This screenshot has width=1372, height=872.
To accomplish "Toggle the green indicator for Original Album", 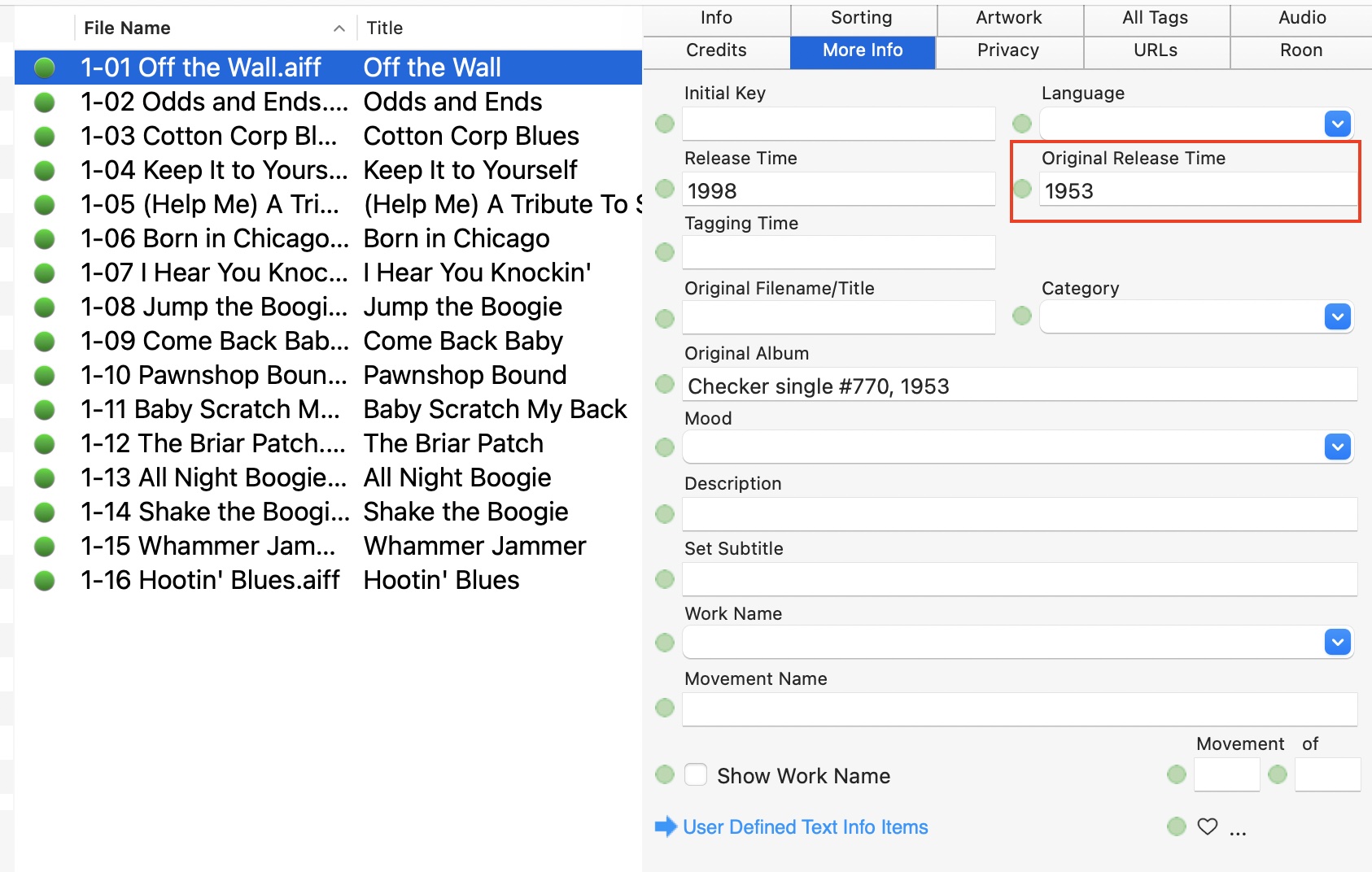I will (665, 384).
